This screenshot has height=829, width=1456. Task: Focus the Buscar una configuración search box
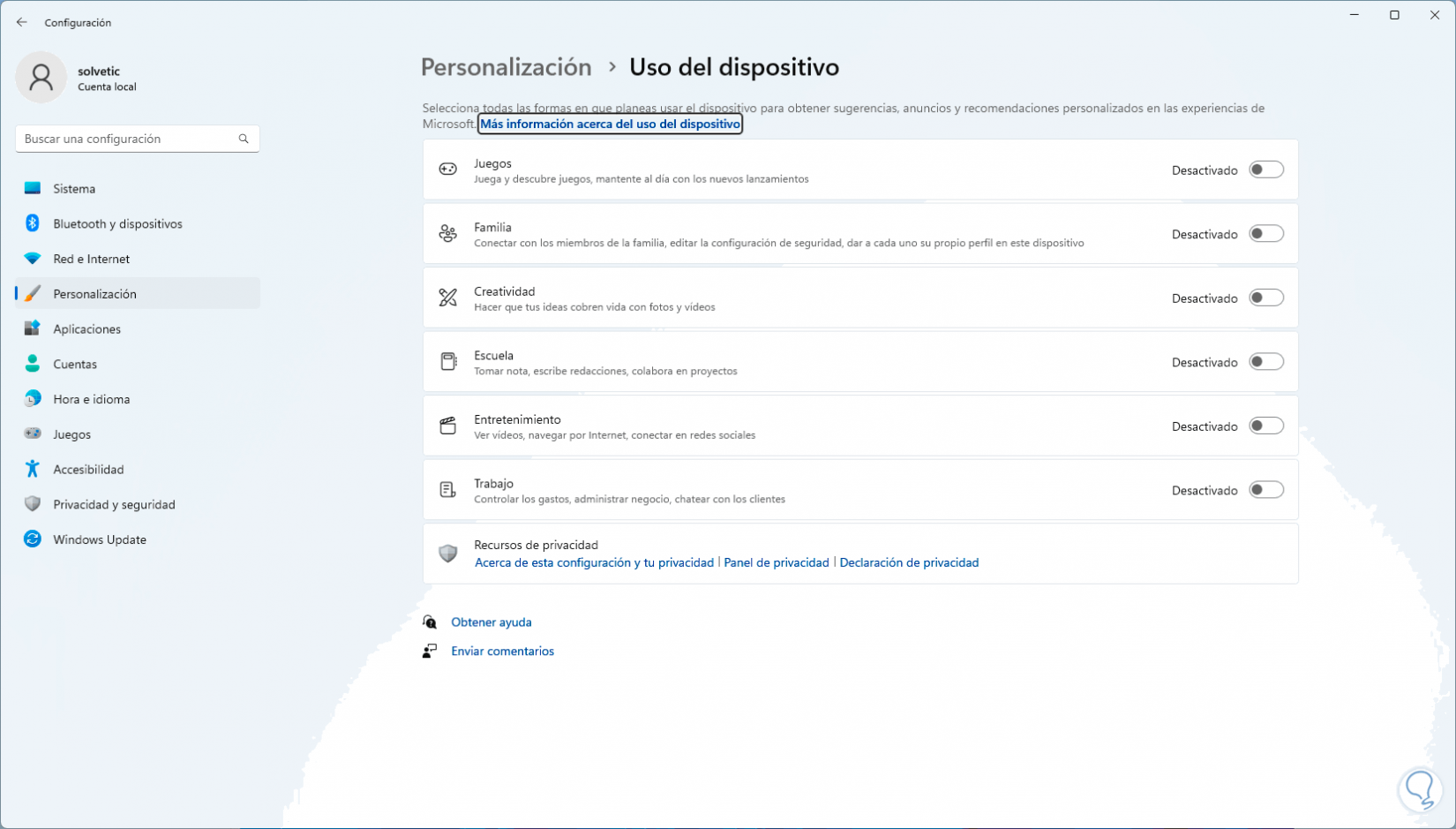[128, 139]
